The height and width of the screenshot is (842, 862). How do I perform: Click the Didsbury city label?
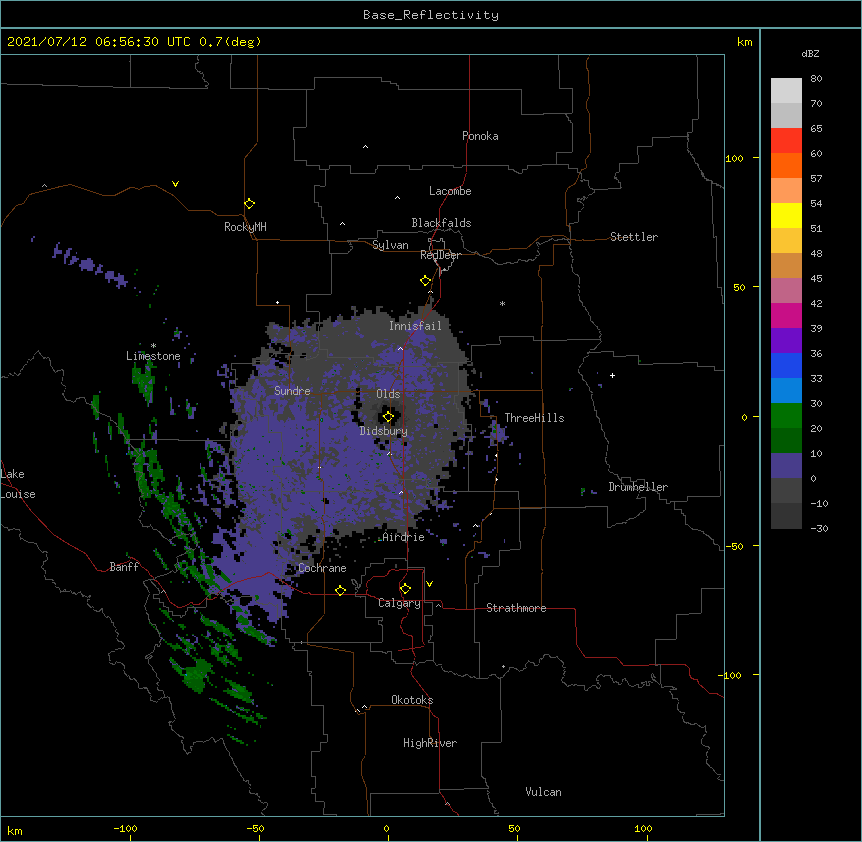pos(383,431)
